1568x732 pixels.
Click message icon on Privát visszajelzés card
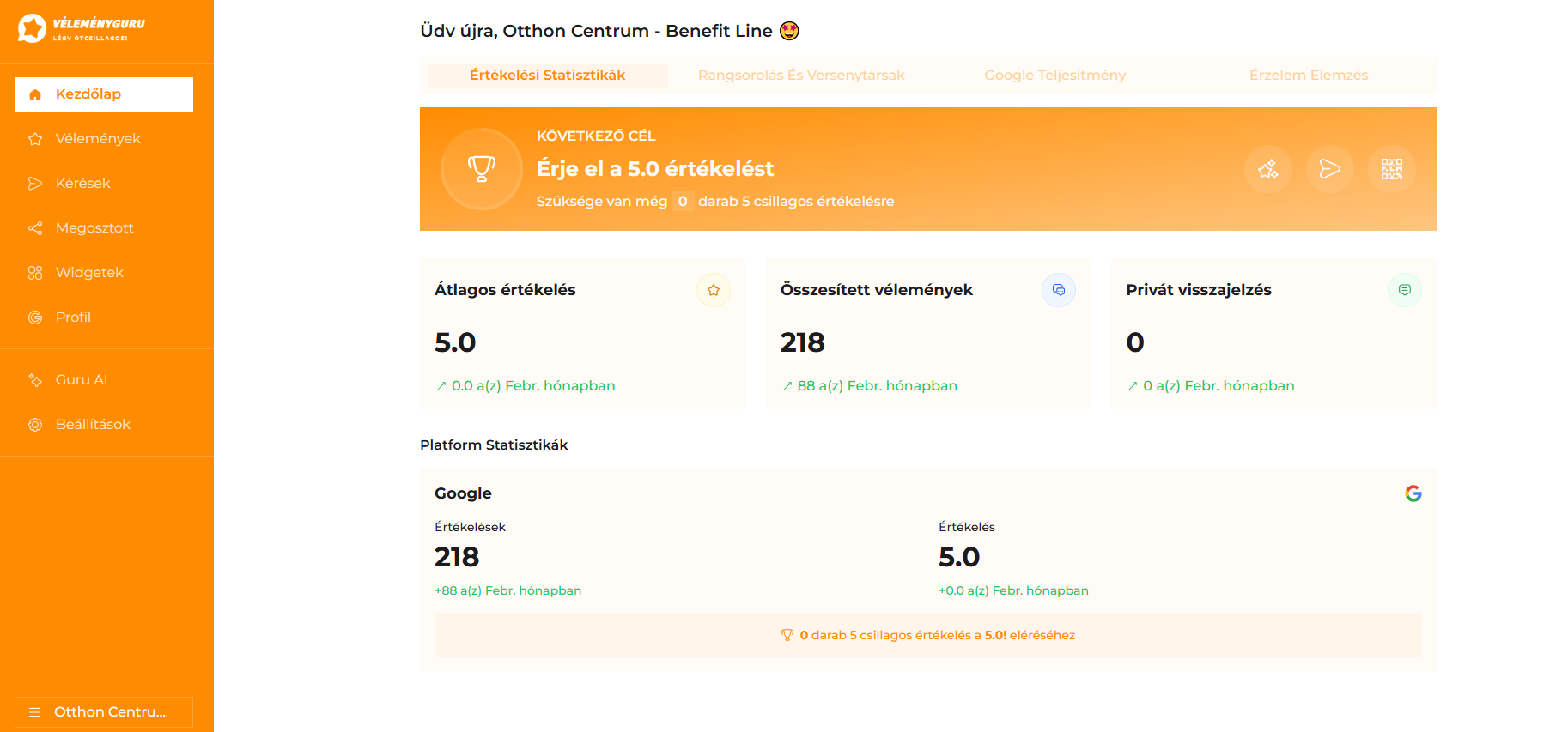pos(1405,290)
